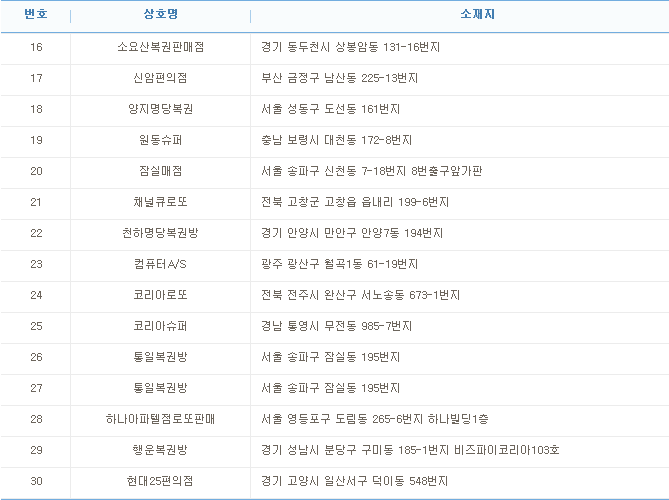Select store name 하나아파텔점로또판매
This screenshot has height=500, width=669.
(x=160, y=419)
